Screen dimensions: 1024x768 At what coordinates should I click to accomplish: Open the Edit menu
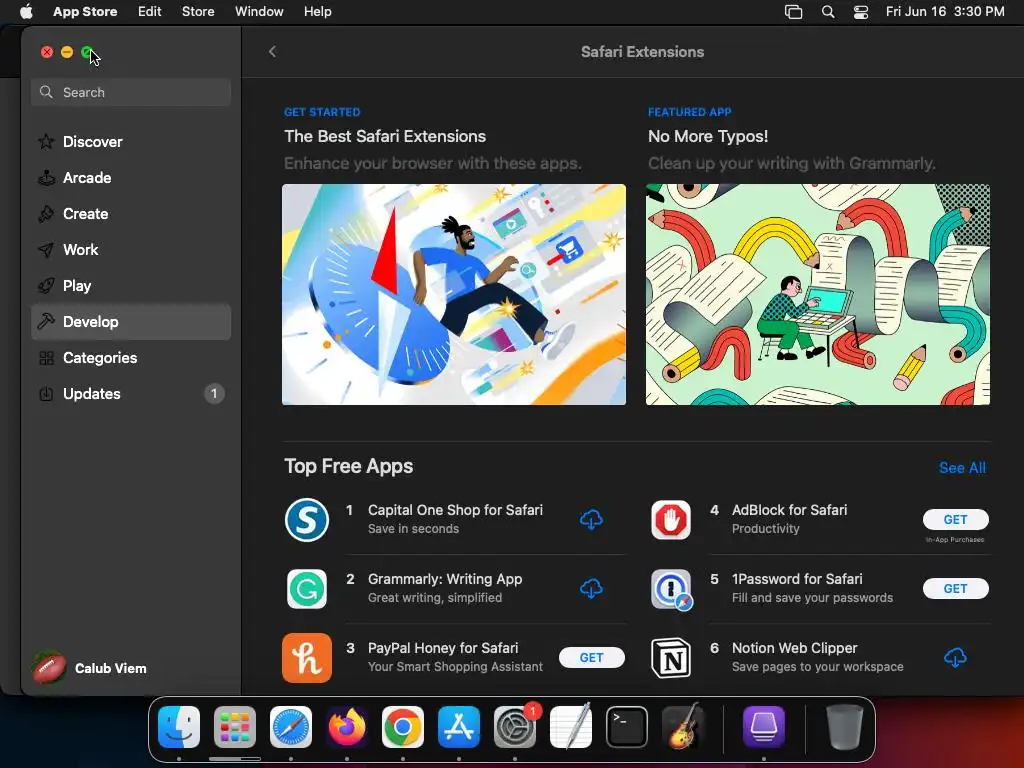(x=150, y=12)
